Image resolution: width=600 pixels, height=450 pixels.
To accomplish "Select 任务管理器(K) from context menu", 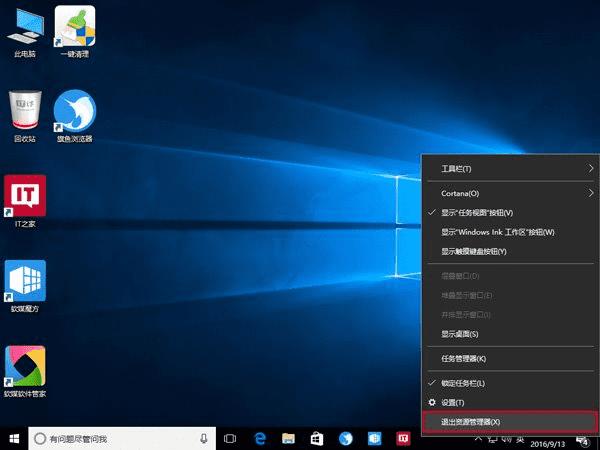I will point(463,358).
